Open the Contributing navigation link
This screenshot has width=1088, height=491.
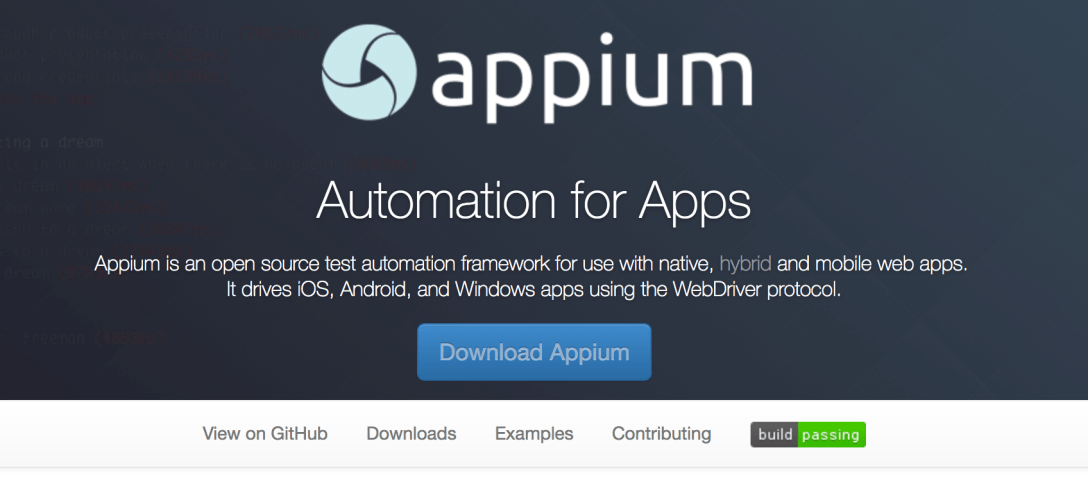(661, 434)
